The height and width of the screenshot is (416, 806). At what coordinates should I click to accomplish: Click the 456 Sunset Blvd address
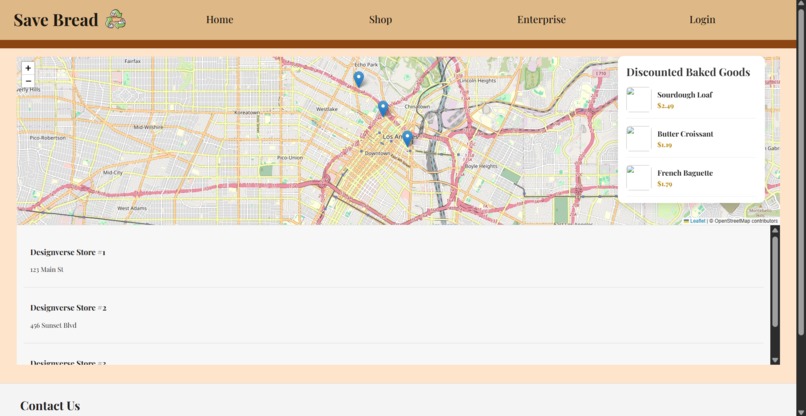click(53, 325)
